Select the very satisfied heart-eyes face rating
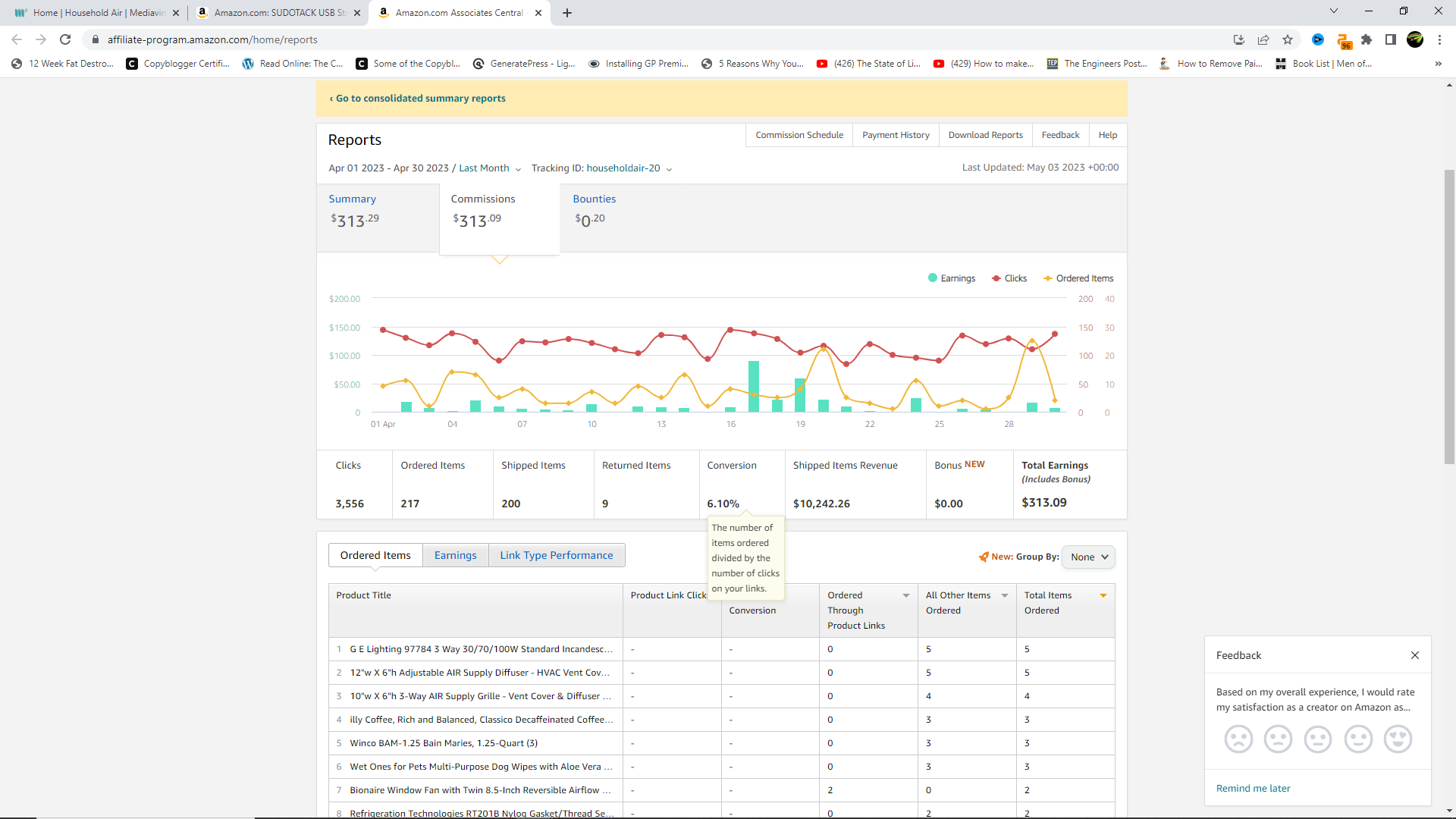Image resolution: width=1456 pixels, height=819 pixels. [1398, 739]
